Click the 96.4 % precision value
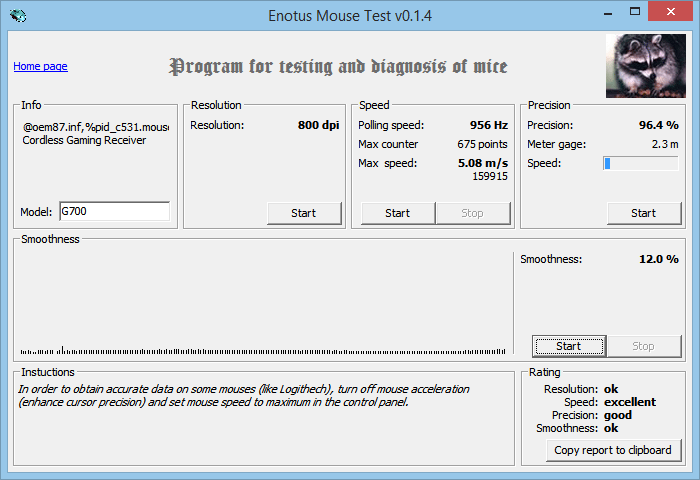The height and width of the screenshot is (480, 700). (x=658, y=125)
